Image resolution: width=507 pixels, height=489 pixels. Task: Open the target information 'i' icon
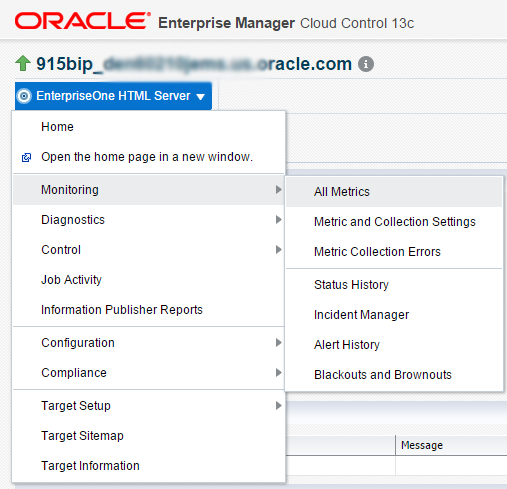click(x=366, y=64)
